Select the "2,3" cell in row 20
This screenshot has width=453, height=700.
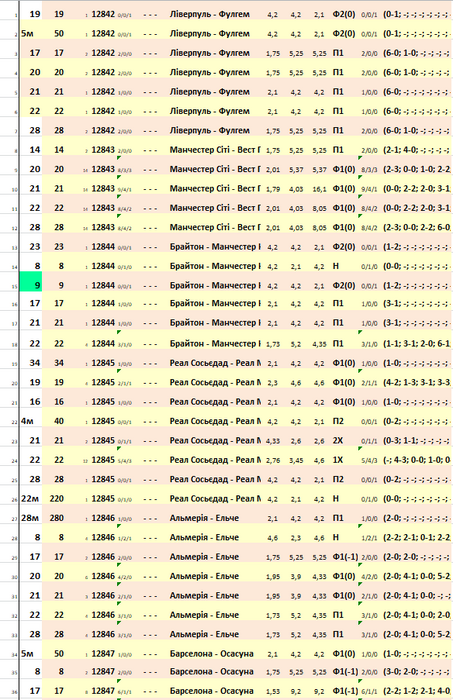click(x=273, y=383)
